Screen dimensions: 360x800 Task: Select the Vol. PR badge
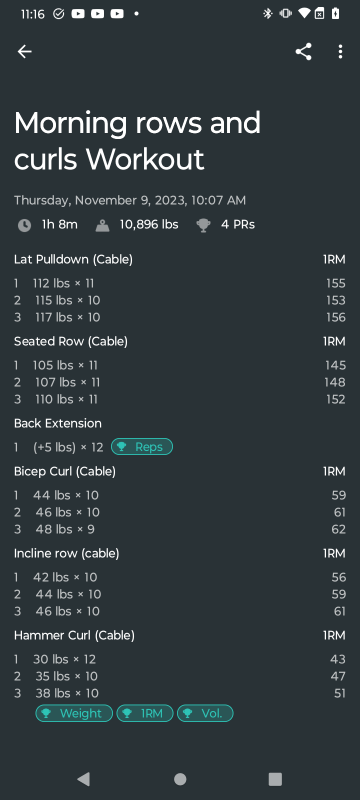click(205, 713)
